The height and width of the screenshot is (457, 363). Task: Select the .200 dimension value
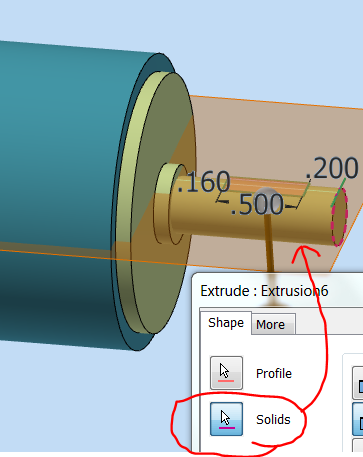332,168
